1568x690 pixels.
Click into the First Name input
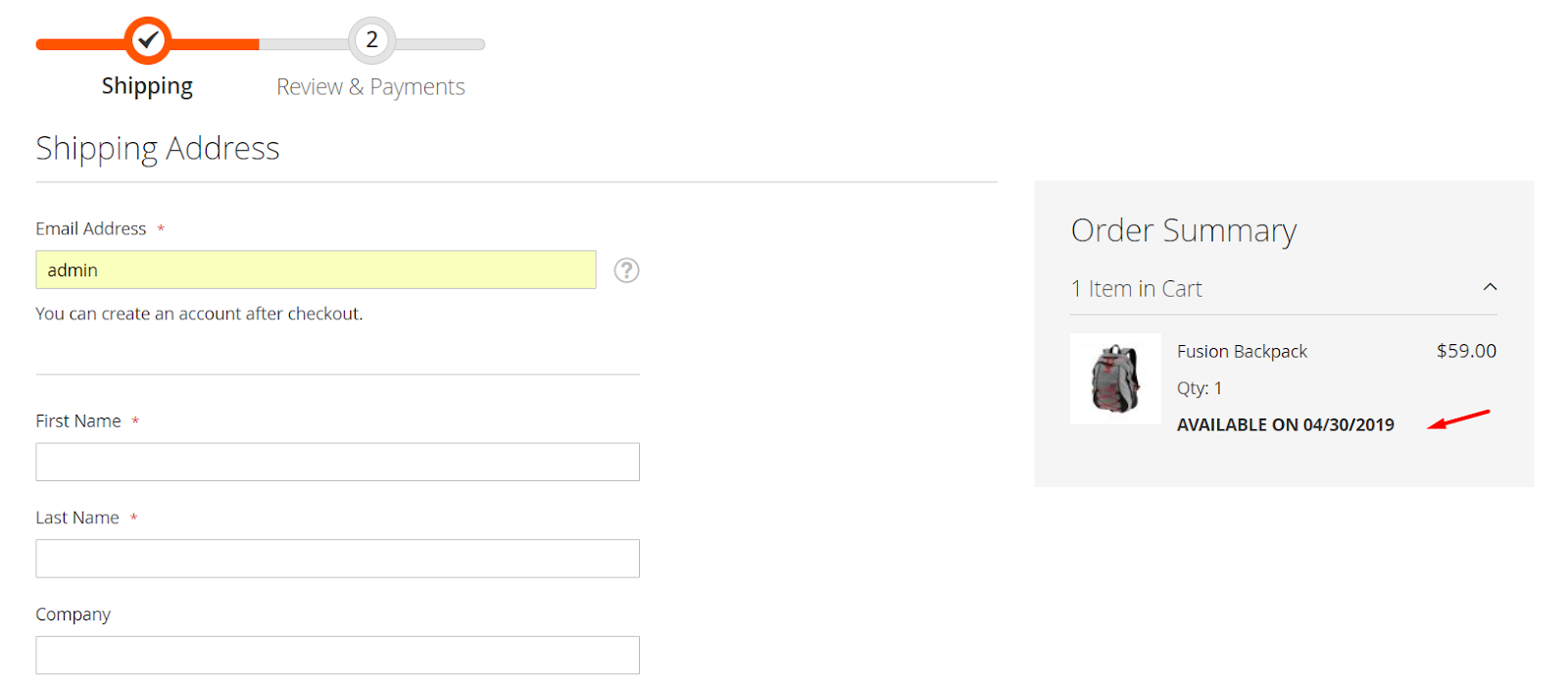(337, 462)
